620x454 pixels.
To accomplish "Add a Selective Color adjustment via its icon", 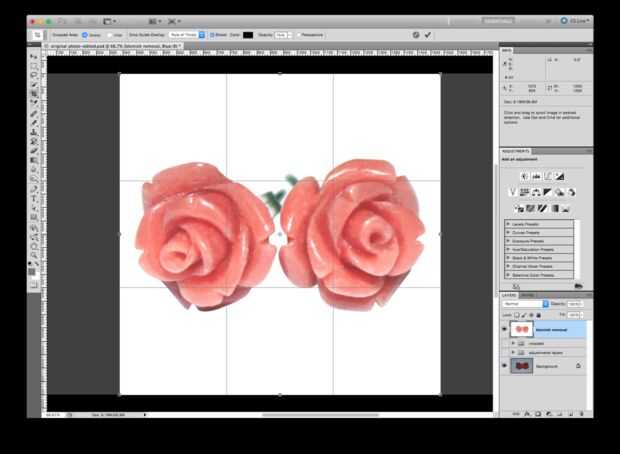I will (565, 208).
